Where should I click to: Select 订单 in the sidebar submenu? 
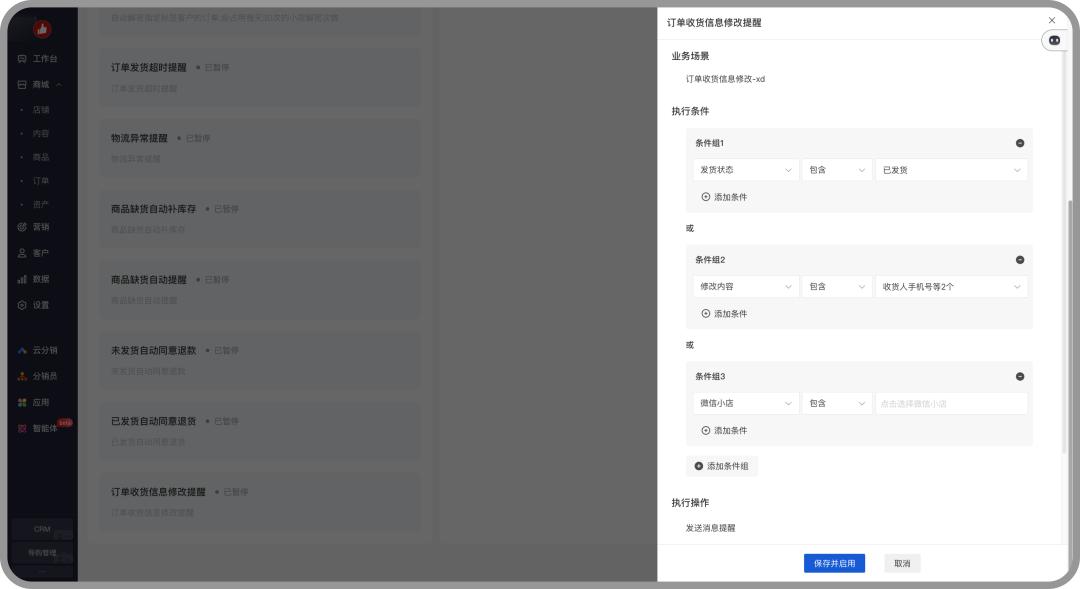tap(40, 181)
